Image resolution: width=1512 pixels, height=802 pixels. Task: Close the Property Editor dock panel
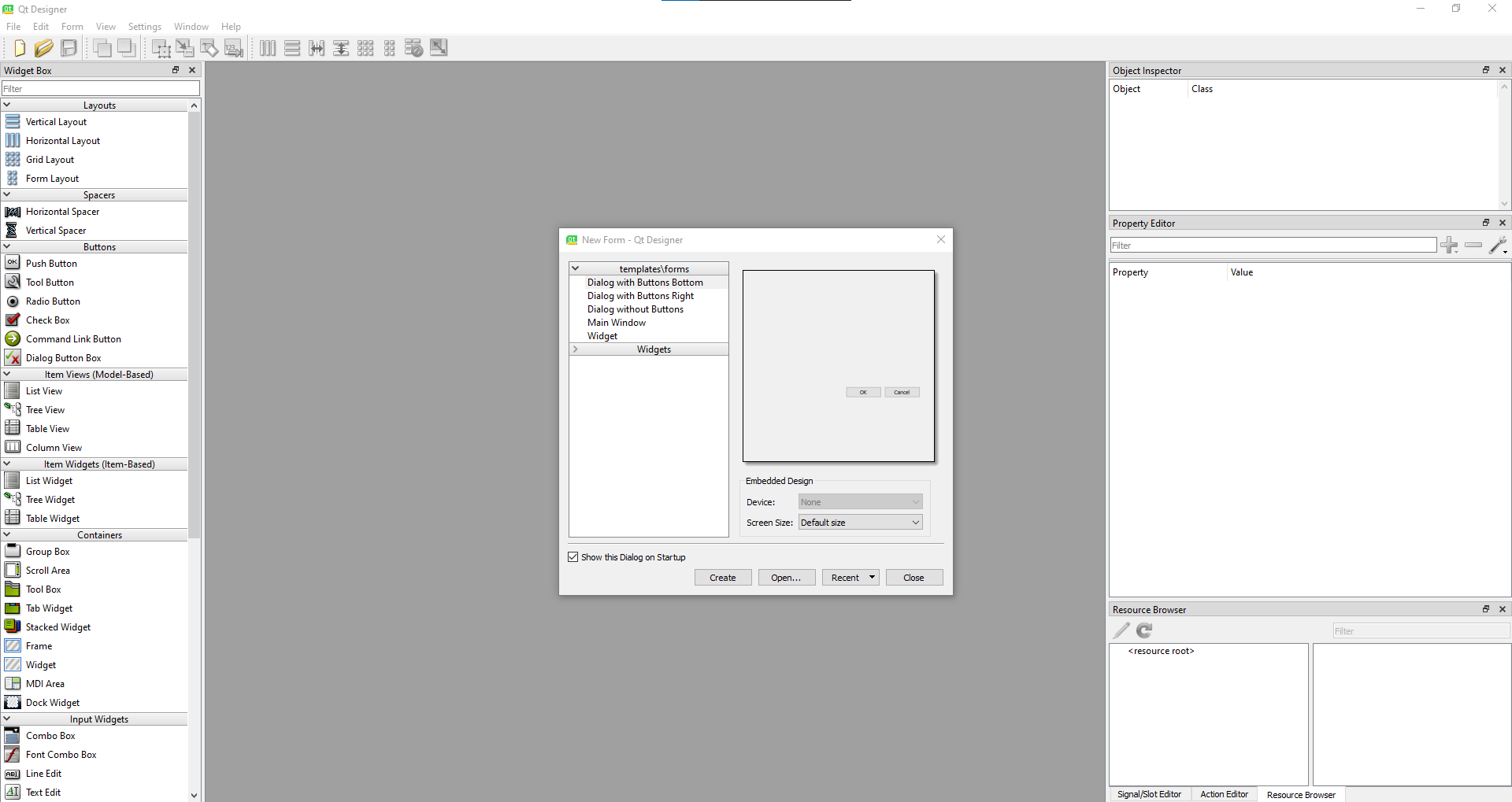pyautogui.click(x=1503, y=223)
